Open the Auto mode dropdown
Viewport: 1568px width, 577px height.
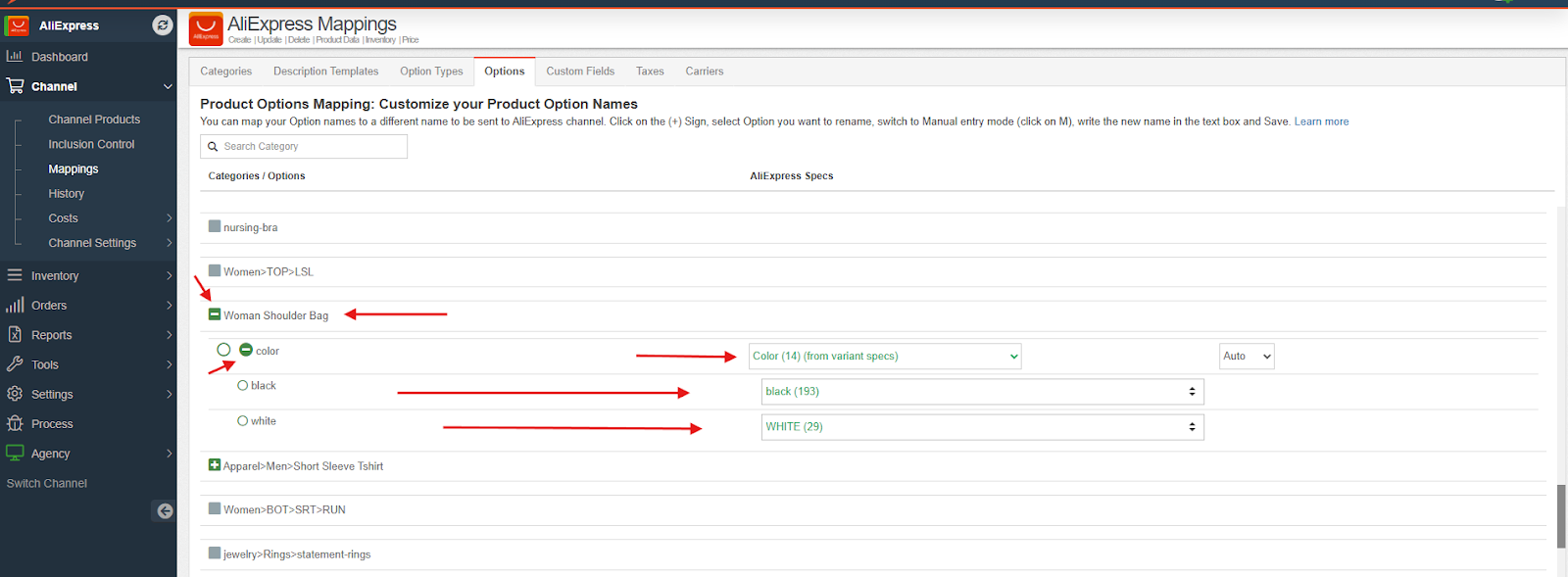point(1247,357)
